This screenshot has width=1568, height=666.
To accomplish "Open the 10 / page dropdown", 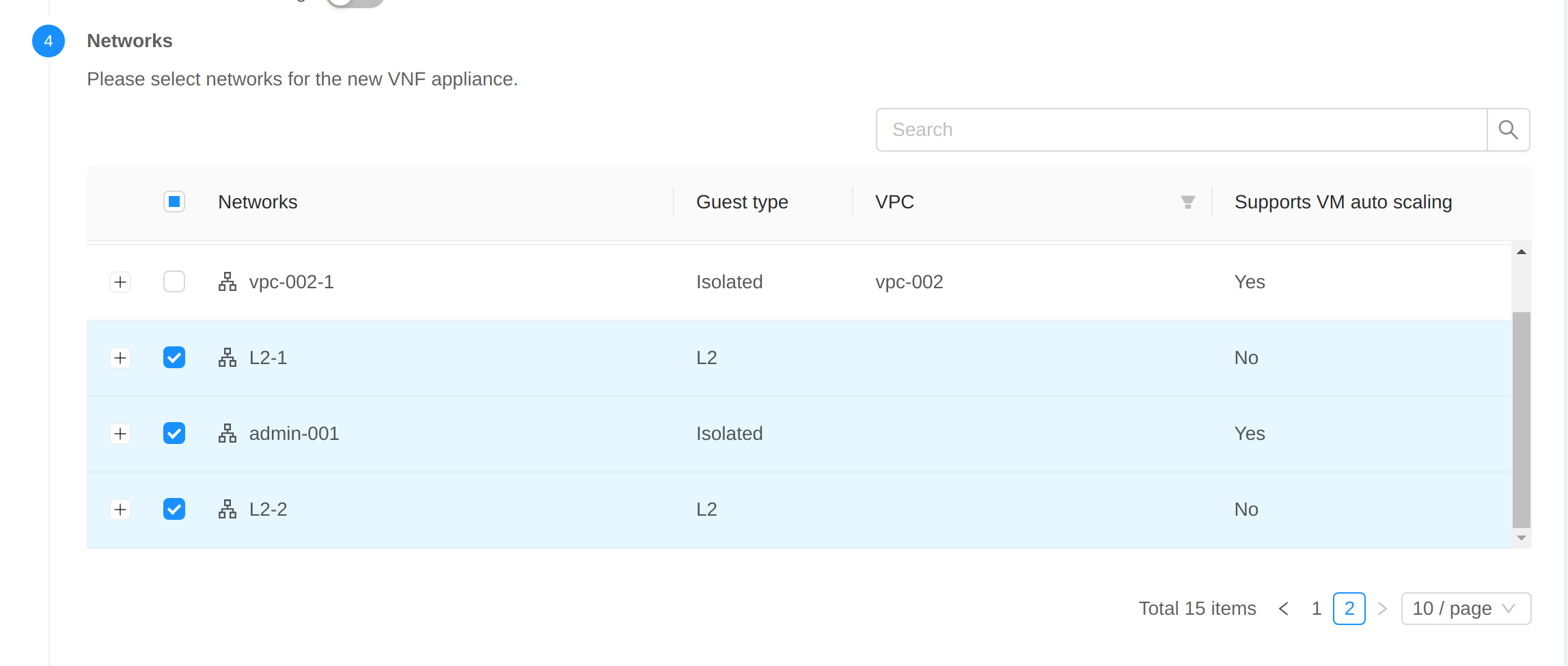I will 1466,608.
